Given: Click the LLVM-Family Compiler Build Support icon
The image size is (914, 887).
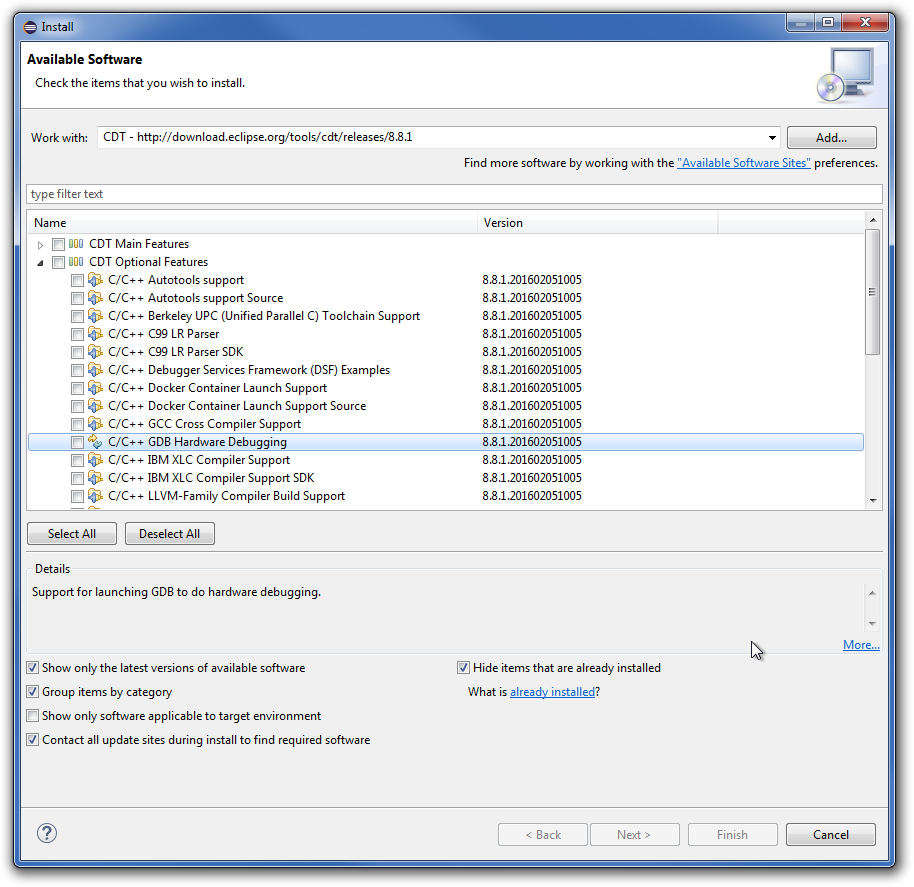Looking at the screenshot, I should [96, 496].
